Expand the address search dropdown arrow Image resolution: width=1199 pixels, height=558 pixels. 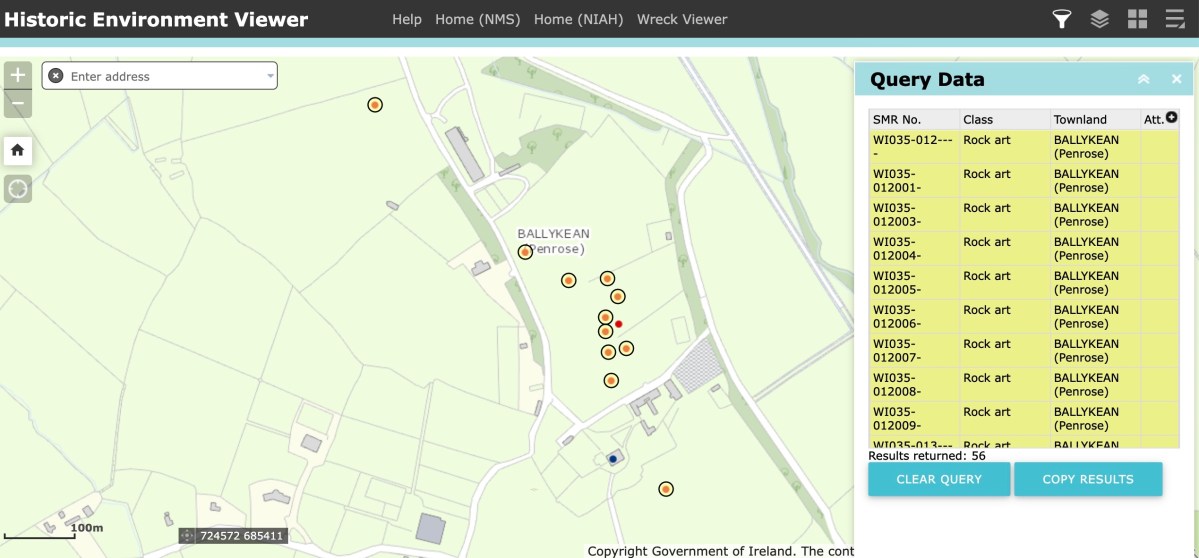point(270,76)
